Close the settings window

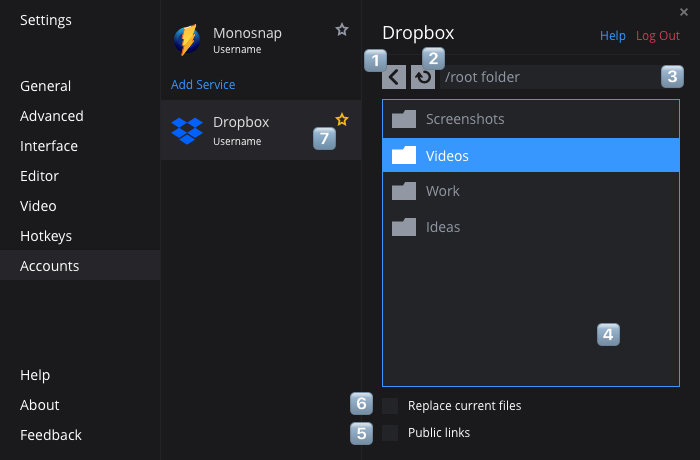684,12
